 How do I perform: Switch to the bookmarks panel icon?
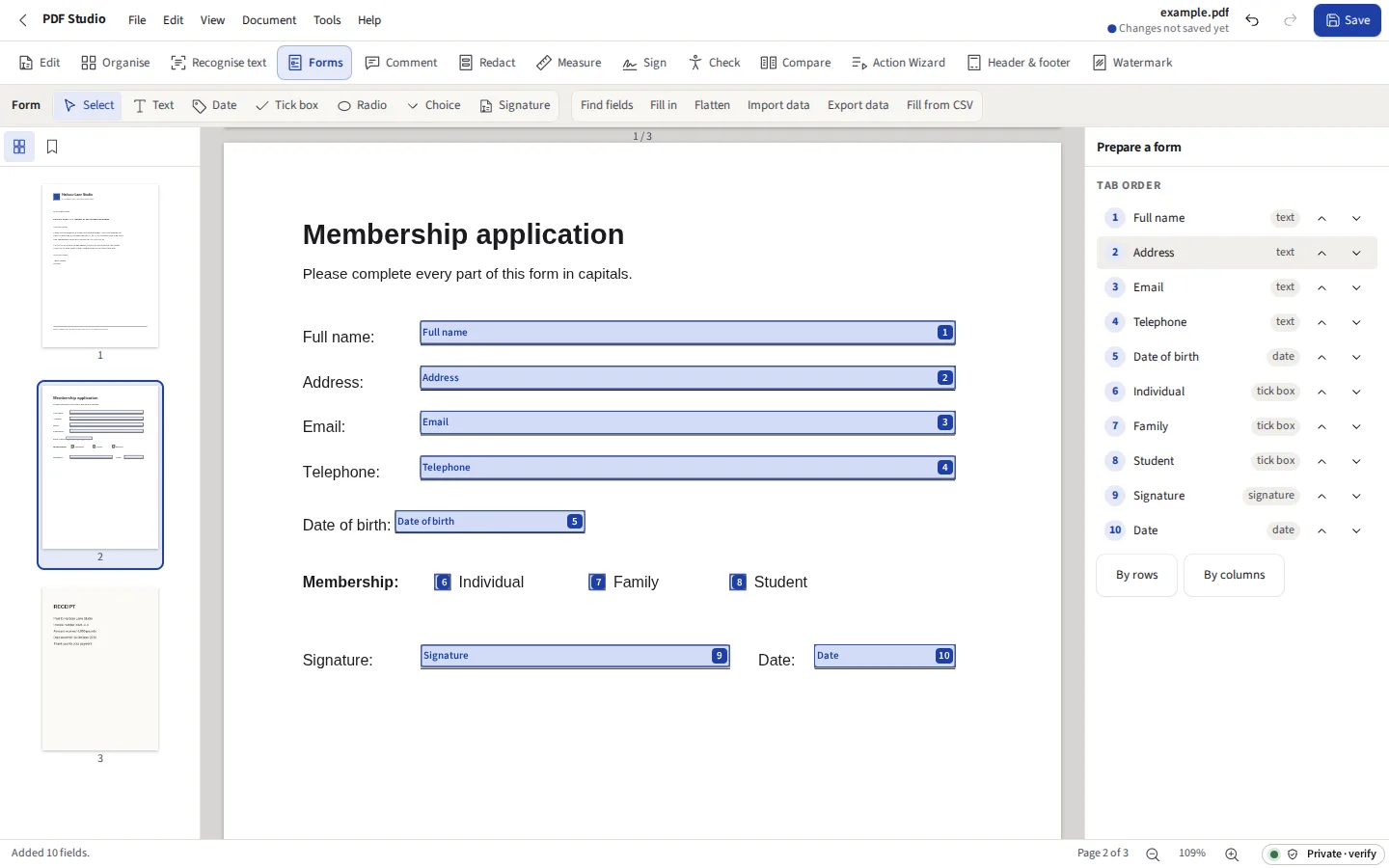pyautogui.click(x=52, y=147)
